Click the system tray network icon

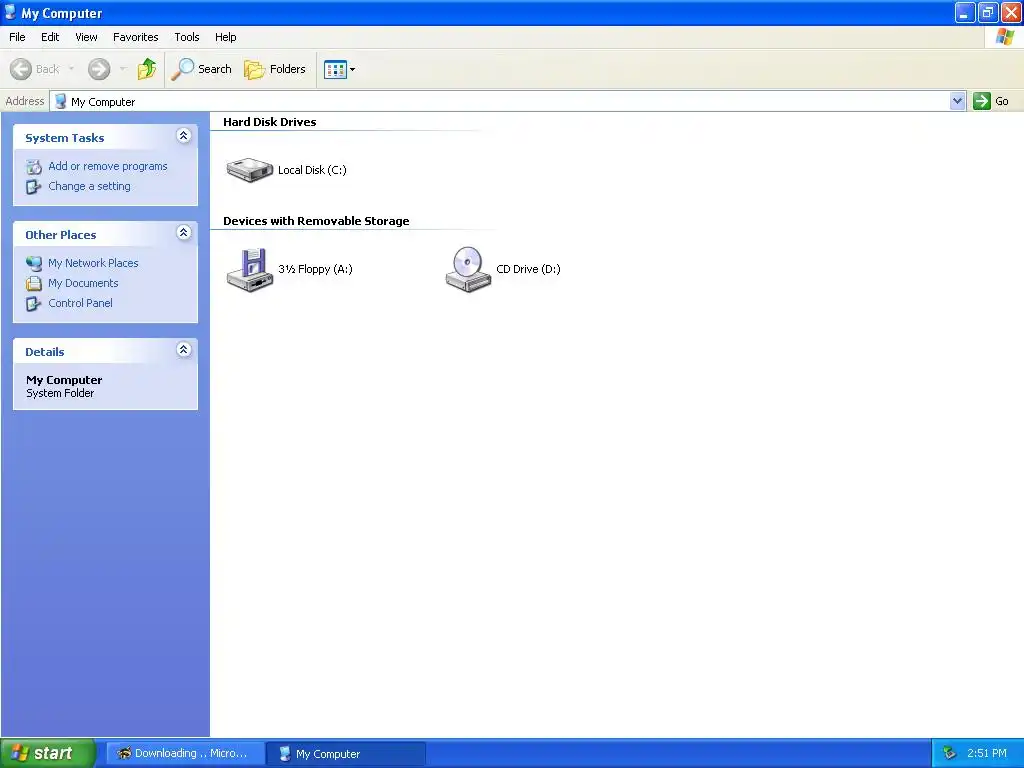949,754
